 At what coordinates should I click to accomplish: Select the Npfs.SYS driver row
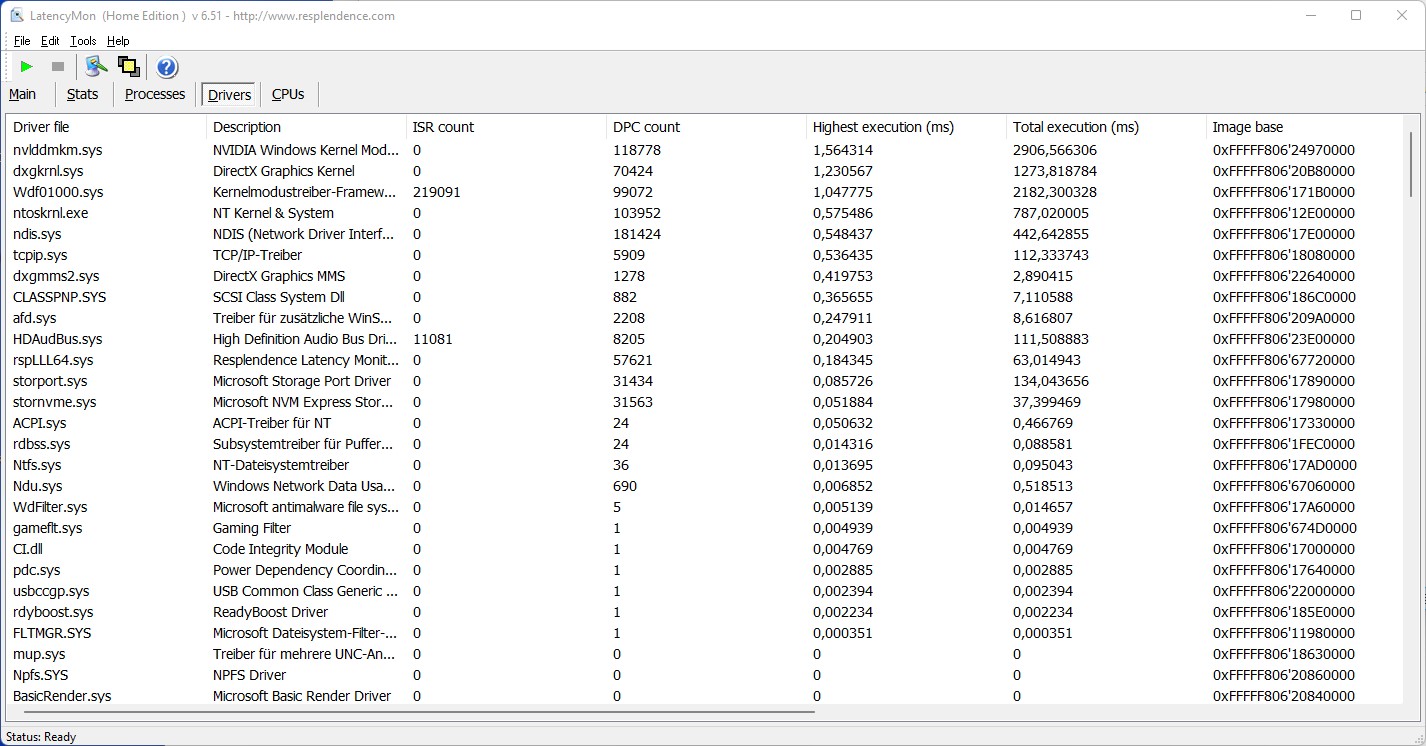[705, 675]
